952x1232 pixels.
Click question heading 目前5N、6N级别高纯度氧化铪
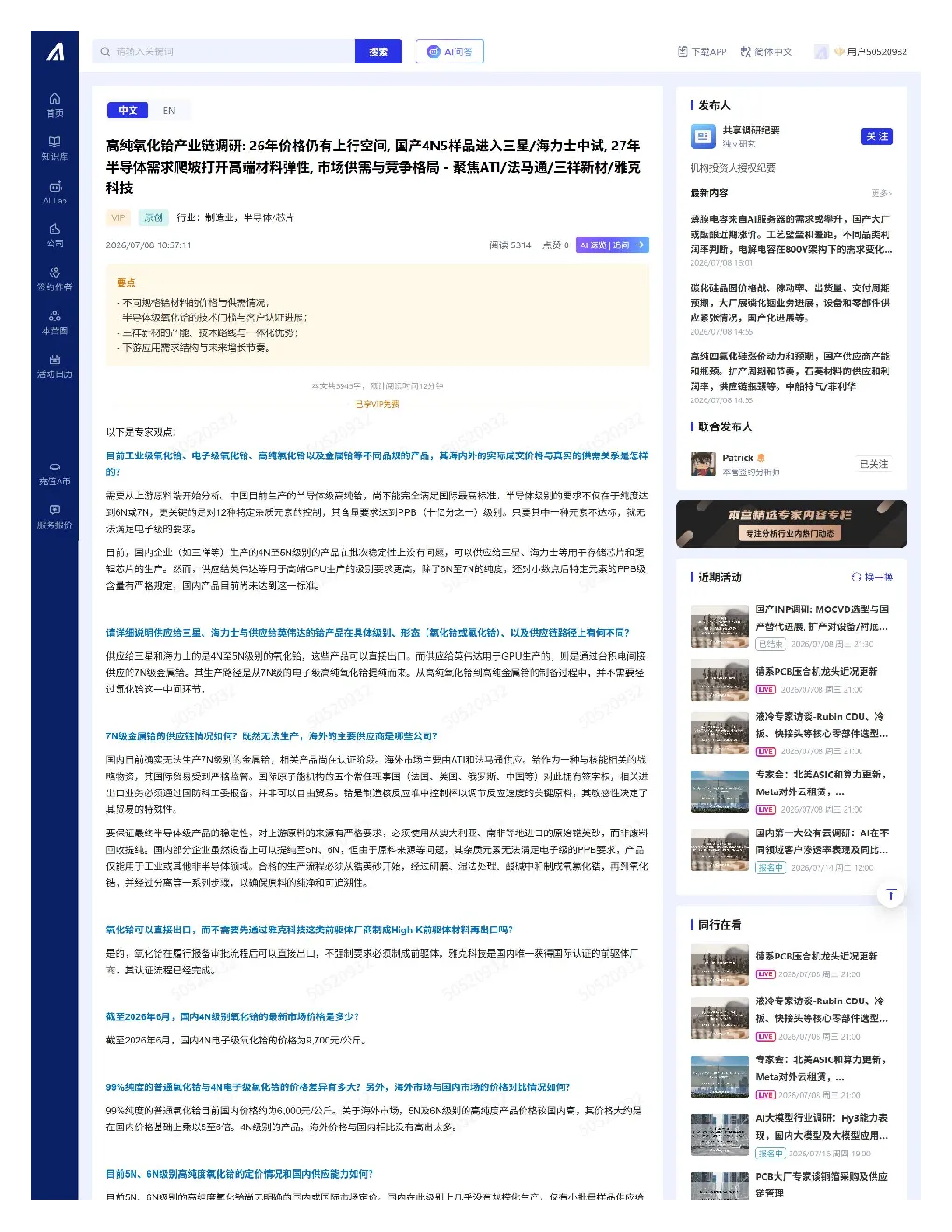pos(239,1174)
